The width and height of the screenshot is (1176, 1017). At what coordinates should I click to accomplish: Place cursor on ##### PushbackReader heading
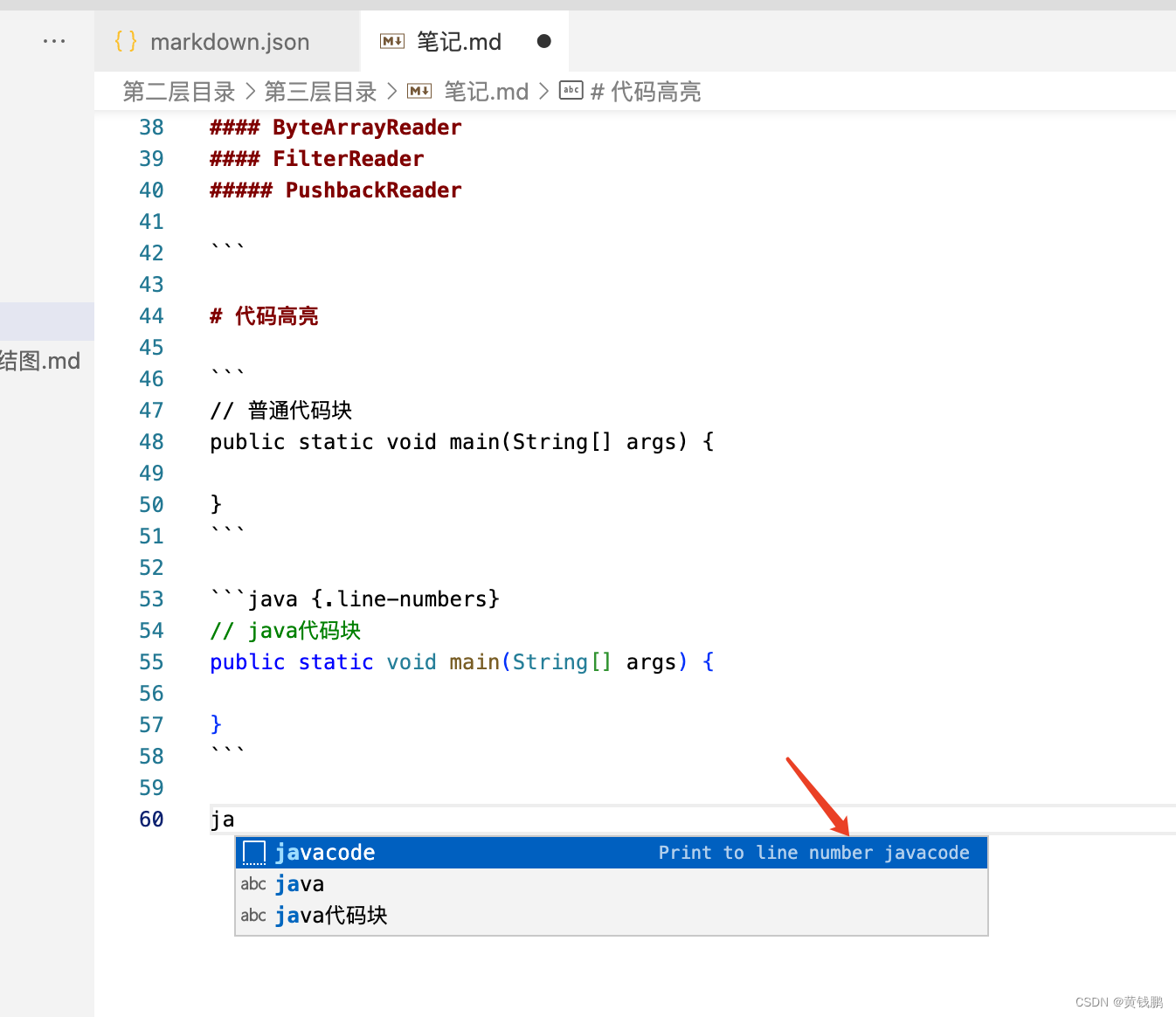(x=336, y=190)
